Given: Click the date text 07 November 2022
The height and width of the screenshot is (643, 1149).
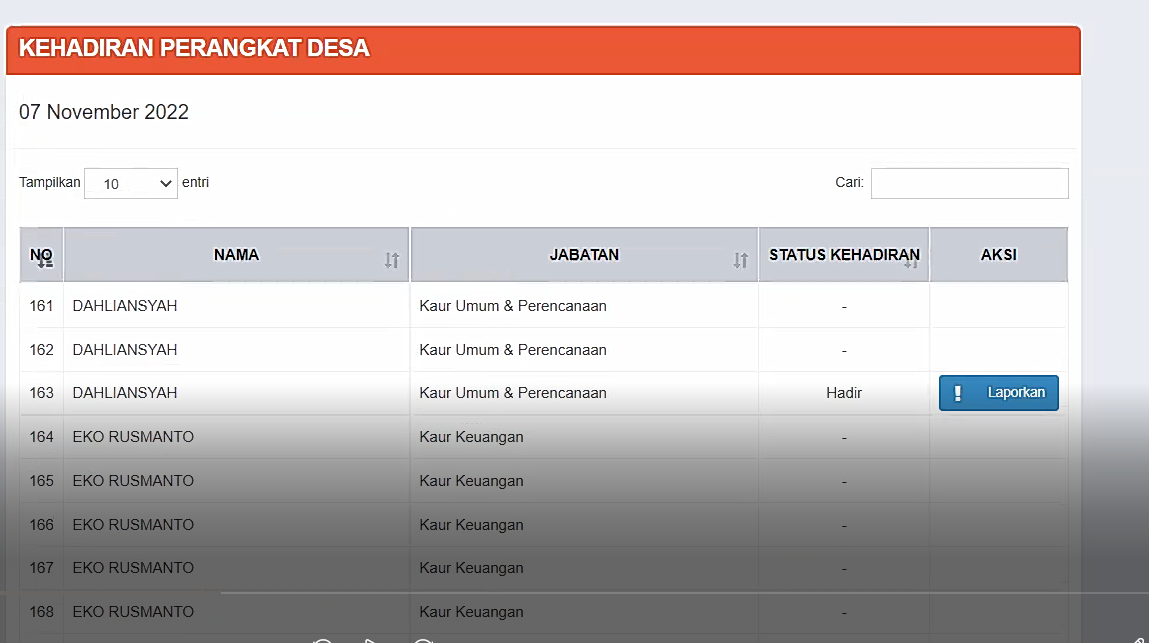Looking at the screenshot, I should (103, 112).
